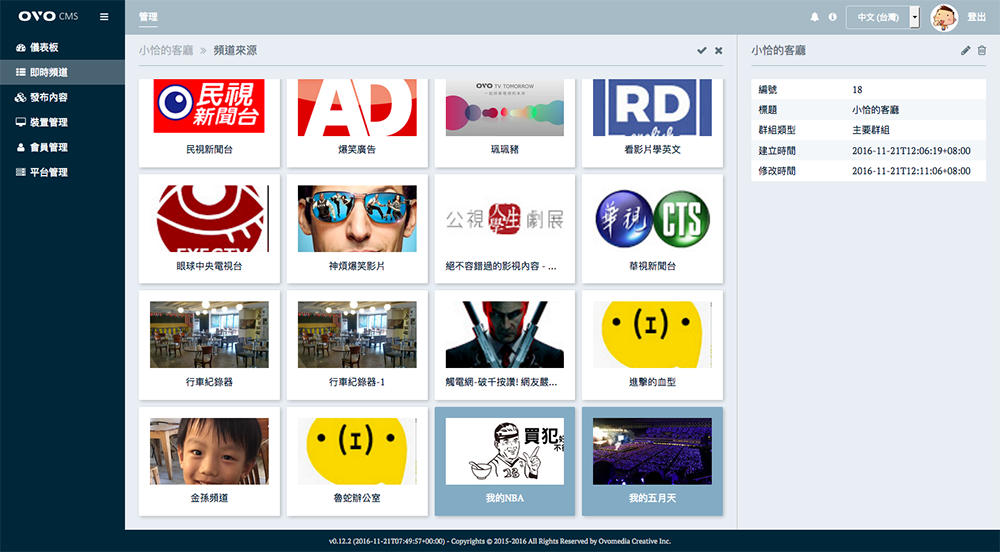Open the notifications bell icon
The image size is (1000, 552).
point(814,17)
